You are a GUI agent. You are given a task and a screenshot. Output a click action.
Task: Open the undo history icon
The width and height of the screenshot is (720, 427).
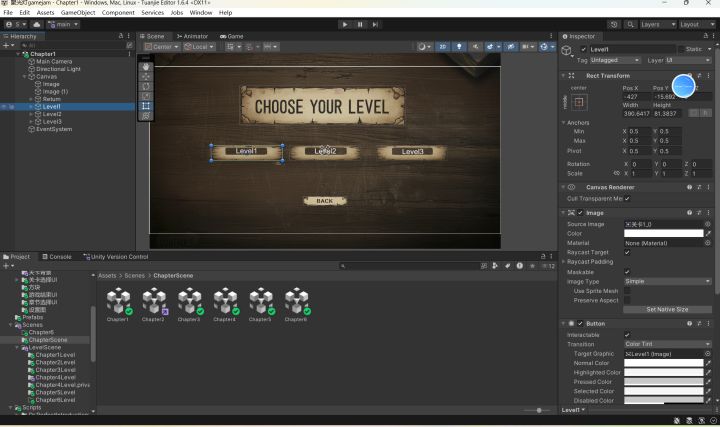[x=613, y=24]
